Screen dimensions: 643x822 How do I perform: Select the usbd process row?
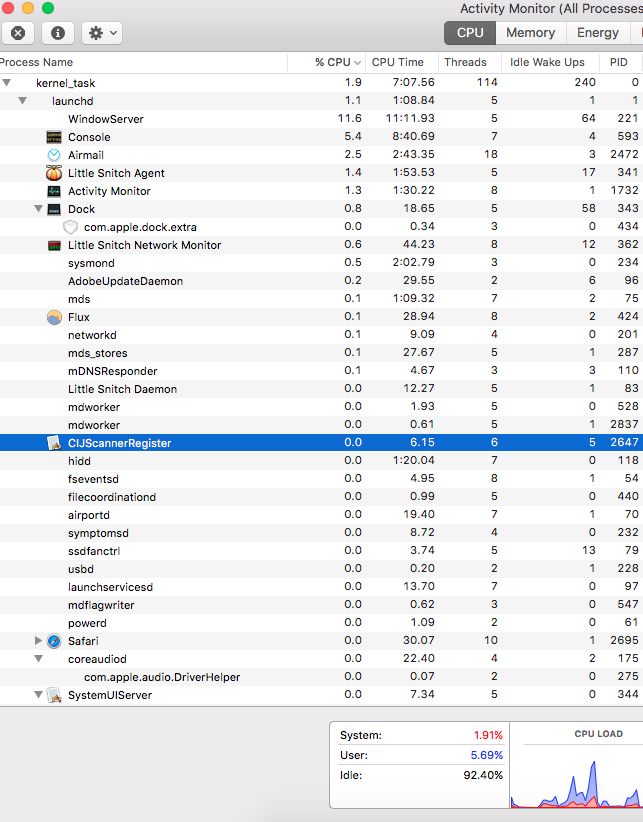(x=321, y=569)
